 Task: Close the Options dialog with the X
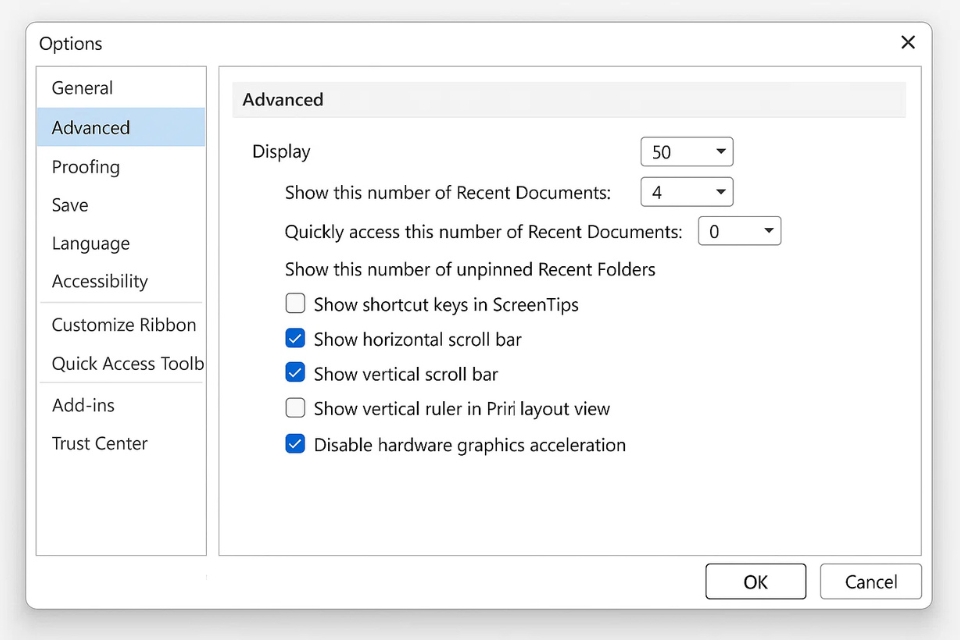tap(907, 42)
